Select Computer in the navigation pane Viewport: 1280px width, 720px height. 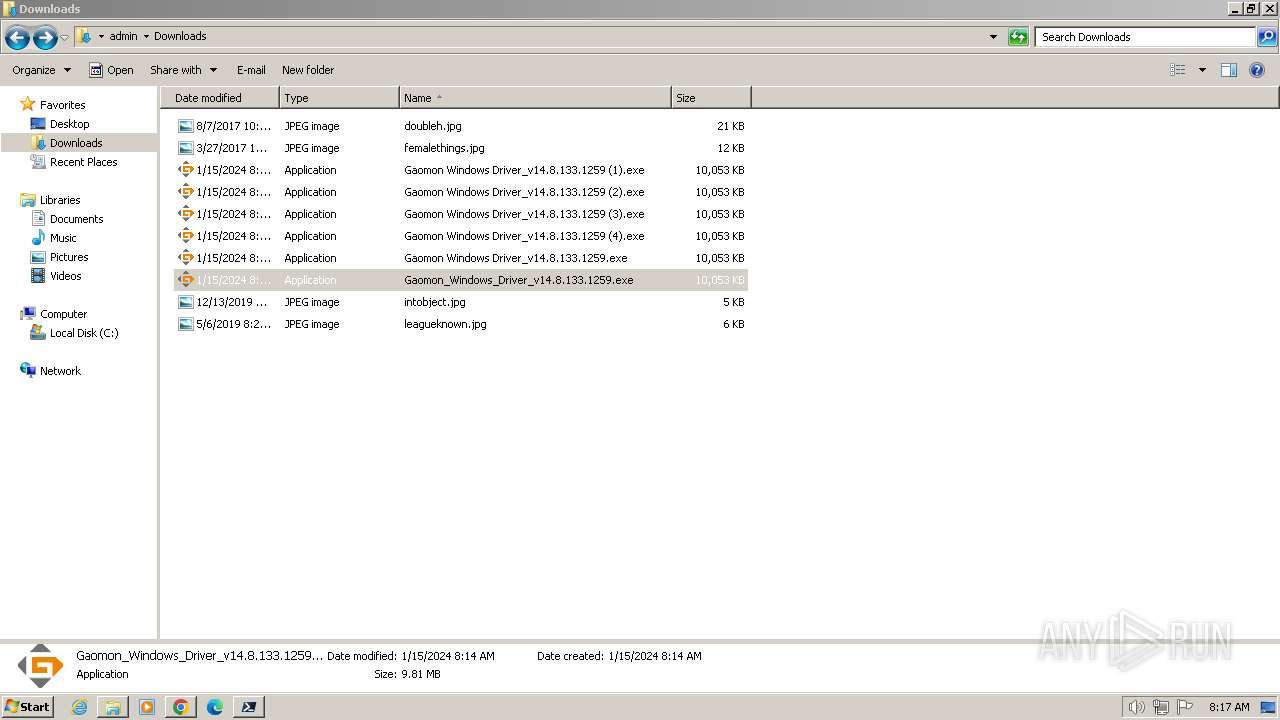pos(63,314)
